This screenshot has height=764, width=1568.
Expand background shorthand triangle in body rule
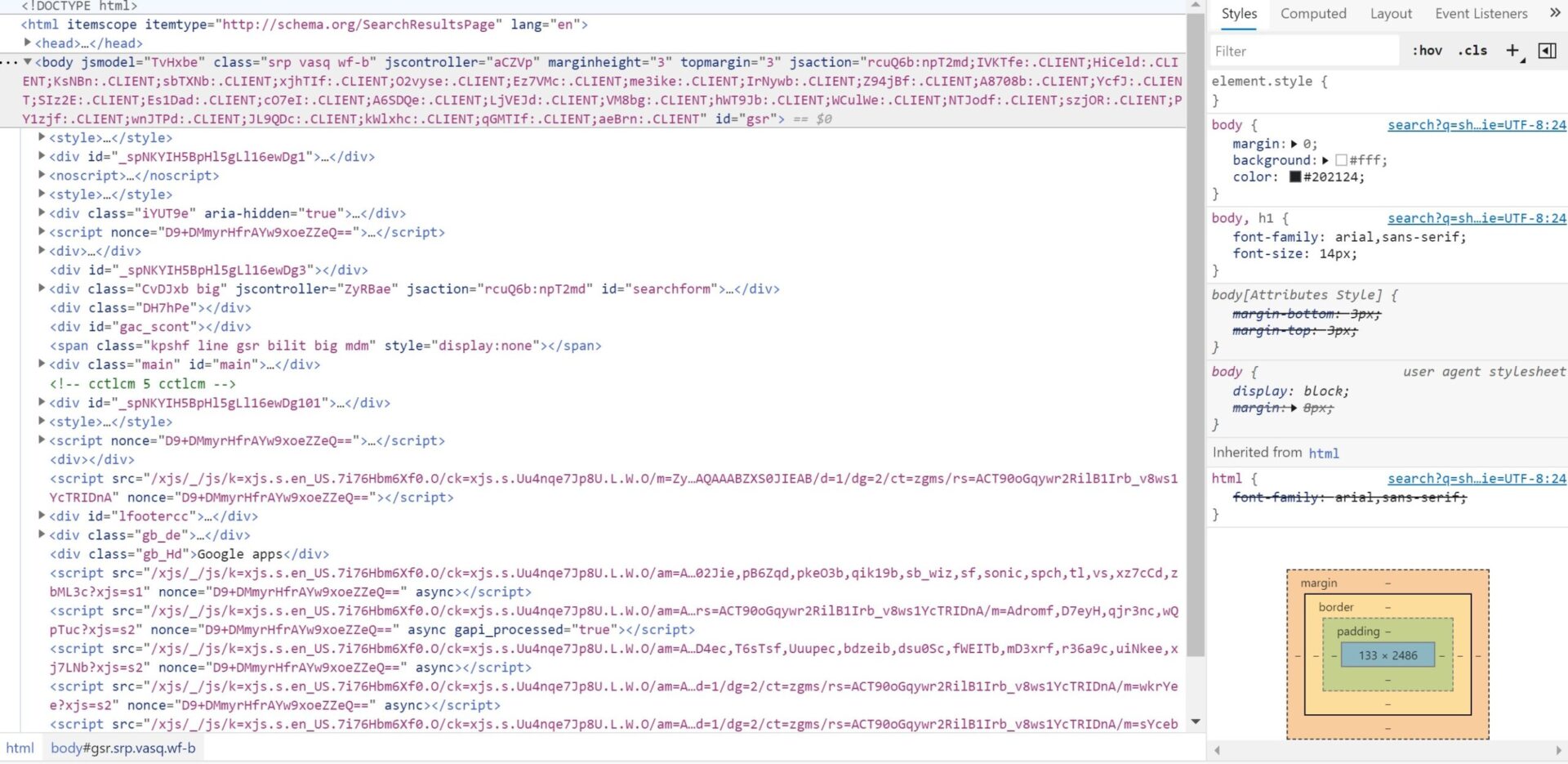pyautogui.click(x=1325, y=160)
